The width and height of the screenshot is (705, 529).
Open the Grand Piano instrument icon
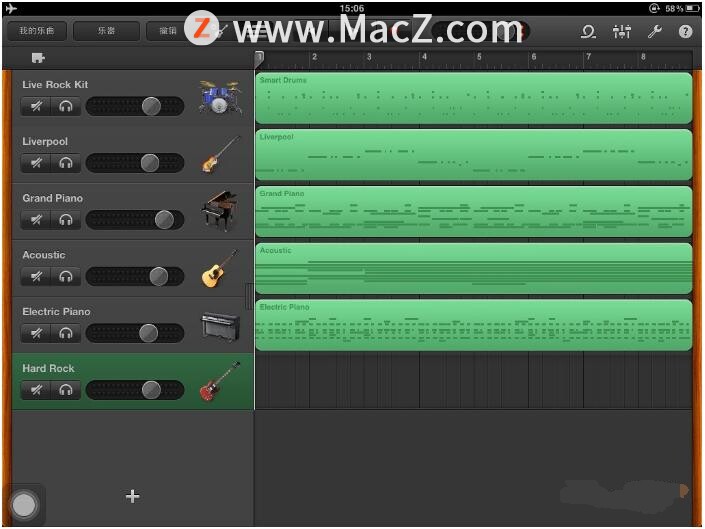click(x=220, y=210)
